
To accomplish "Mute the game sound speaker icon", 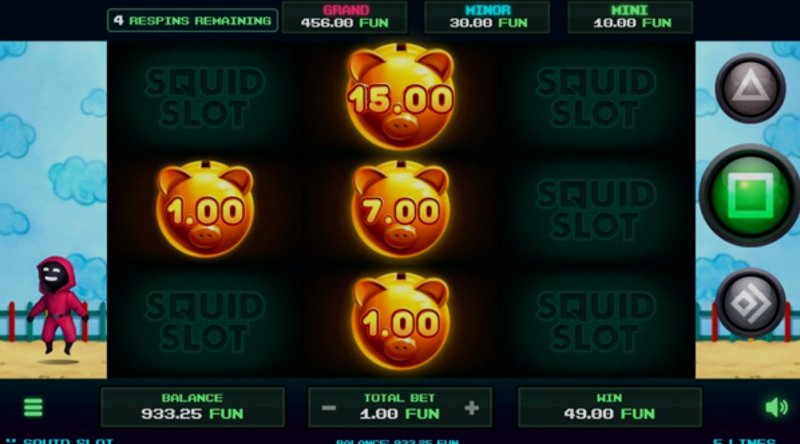I will pos(777,407).
